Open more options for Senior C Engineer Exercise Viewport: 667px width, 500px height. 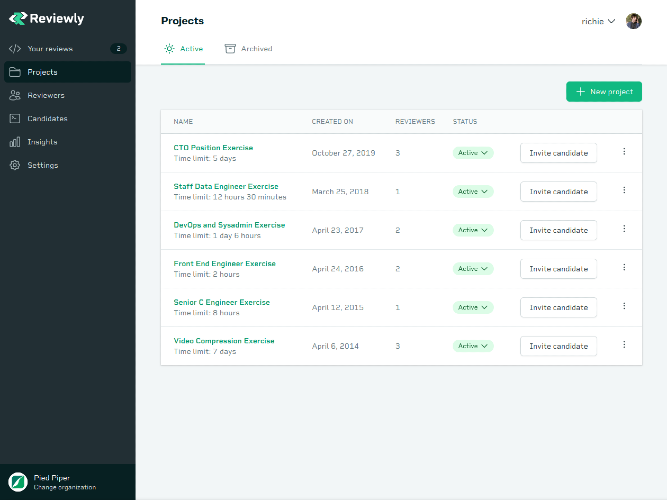(x=624, y=306)
